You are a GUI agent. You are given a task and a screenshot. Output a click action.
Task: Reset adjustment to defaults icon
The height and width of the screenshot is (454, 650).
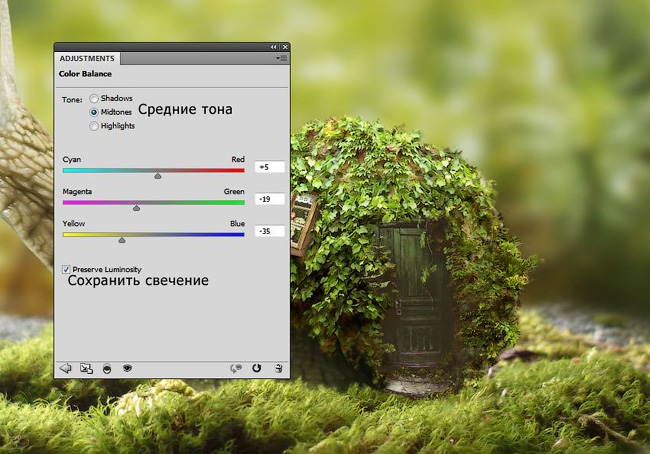tap(257, 368)
